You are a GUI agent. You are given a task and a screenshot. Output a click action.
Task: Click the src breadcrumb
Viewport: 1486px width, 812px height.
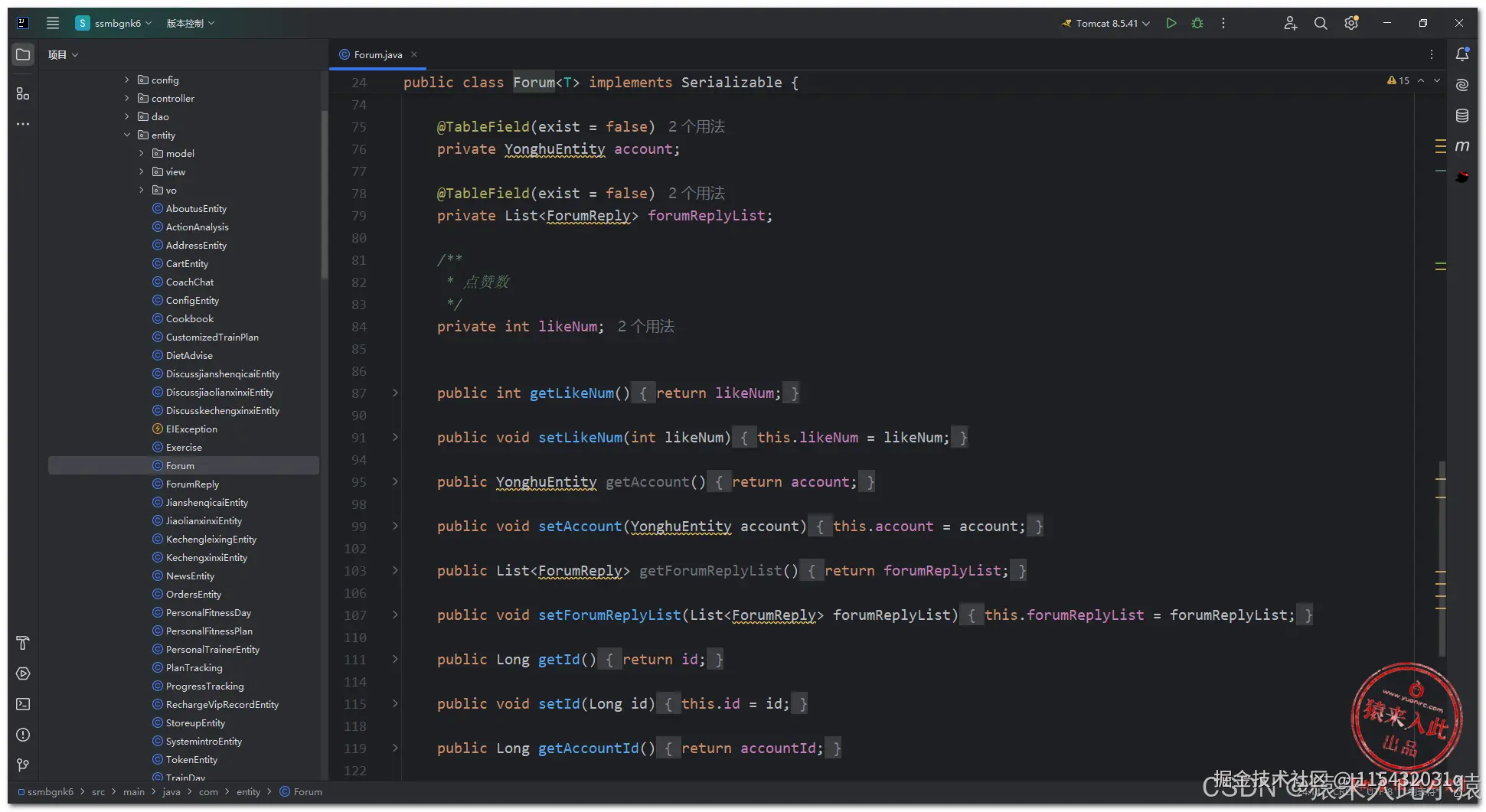(98, 792)
